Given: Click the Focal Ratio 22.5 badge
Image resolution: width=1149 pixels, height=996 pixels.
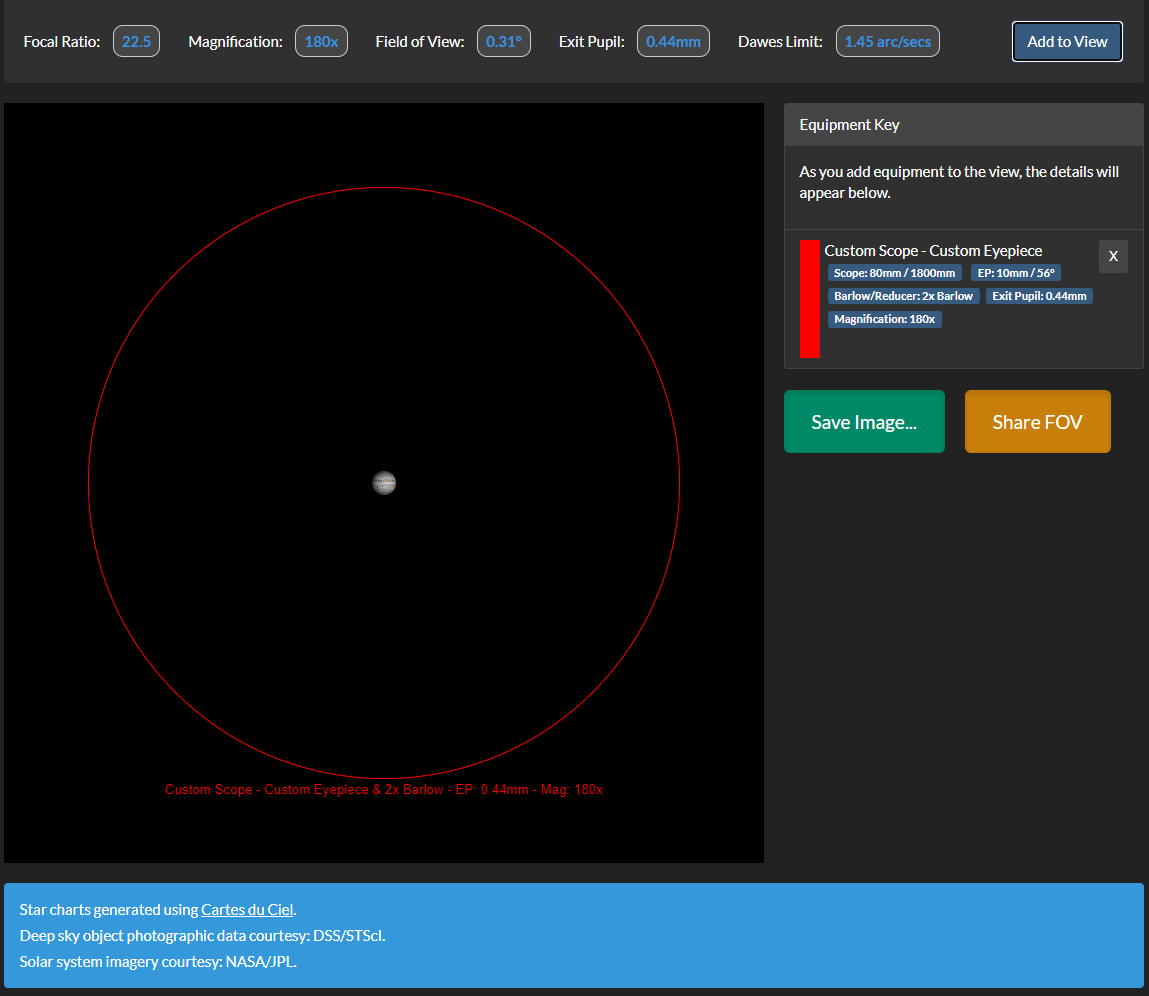Looking at the screenshot, I should pos(136,41).
